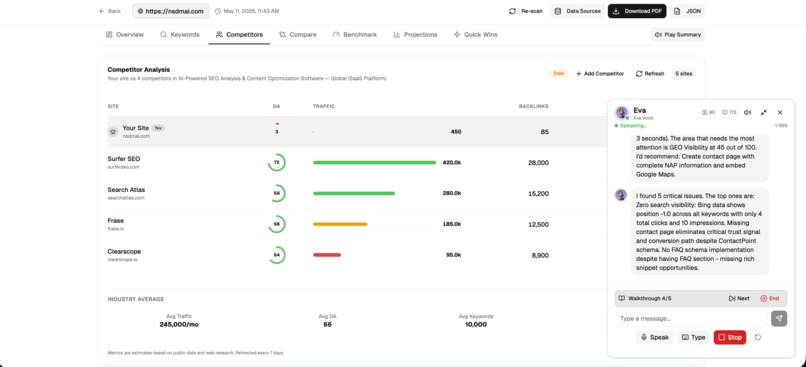This screenshot has height=367, width=806.
Task: Click Search Atlas DA ring showing 58
Action: [x=277, y=193]
